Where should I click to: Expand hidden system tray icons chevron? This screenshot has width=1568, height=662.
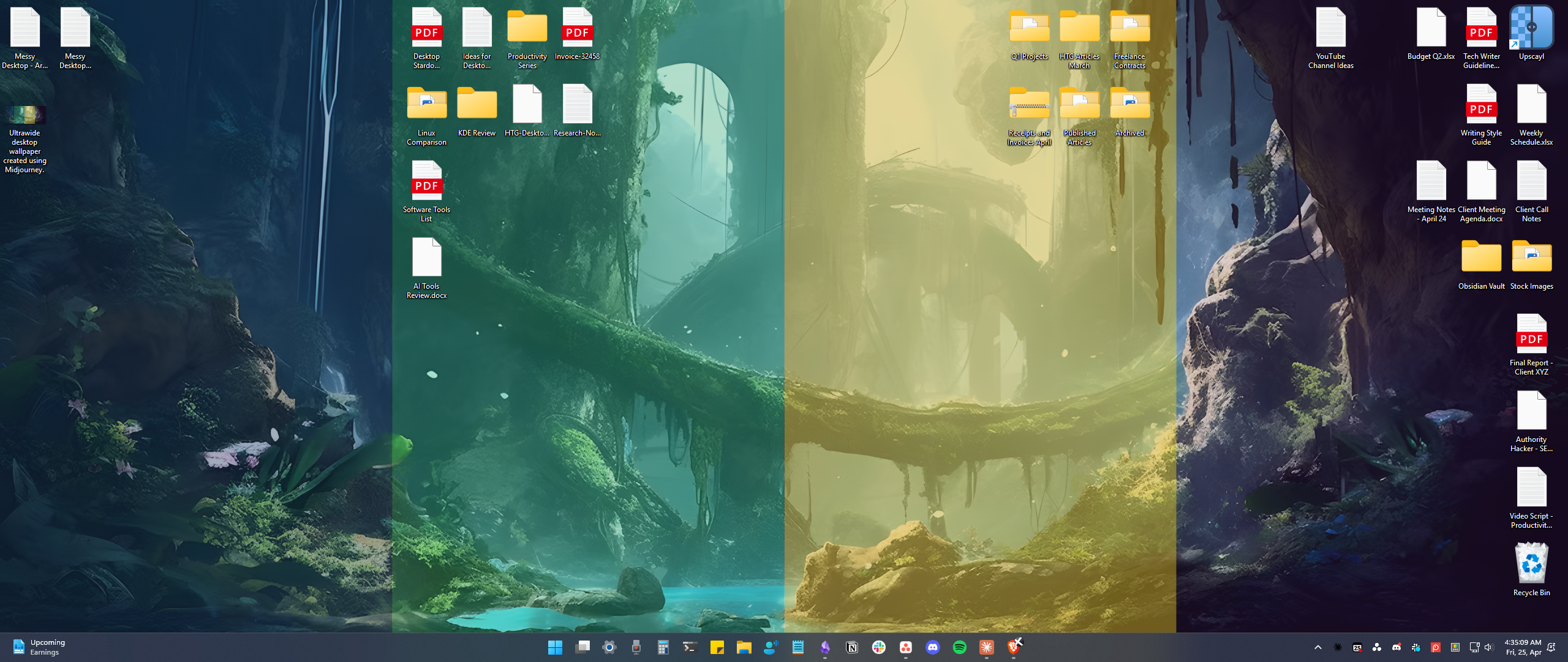pyautogui.click(x=1318, y=647)
